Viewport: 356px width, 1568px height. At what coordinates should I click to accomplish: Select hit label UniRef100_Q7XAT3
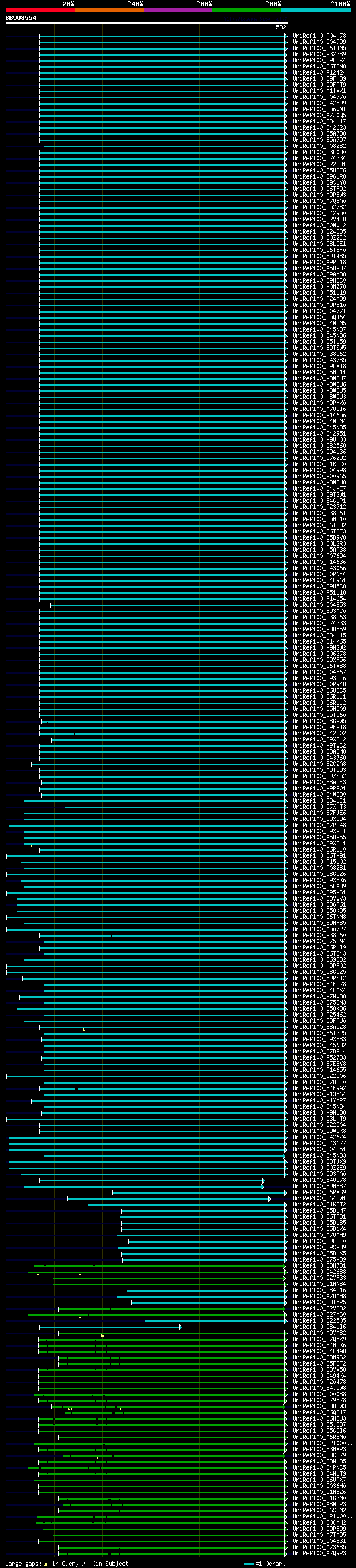tap(319, 807)
